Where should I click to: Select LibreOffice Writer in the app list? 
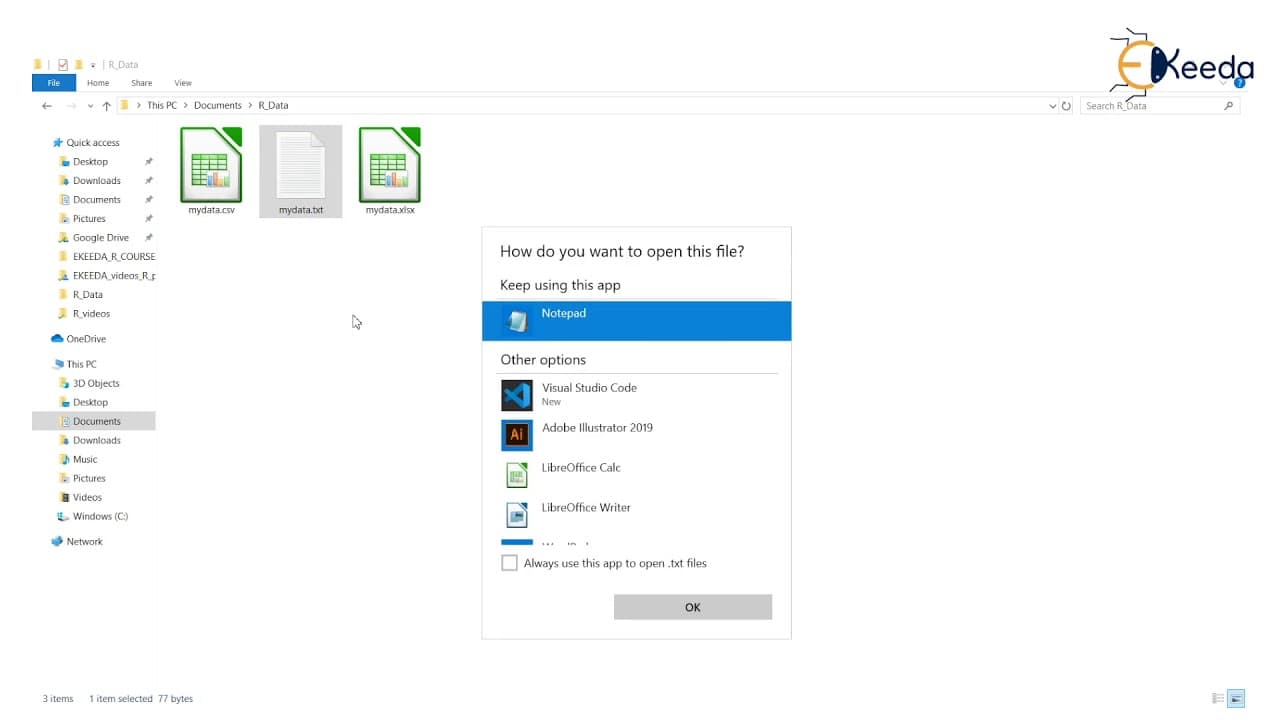(x=636, y=515)
